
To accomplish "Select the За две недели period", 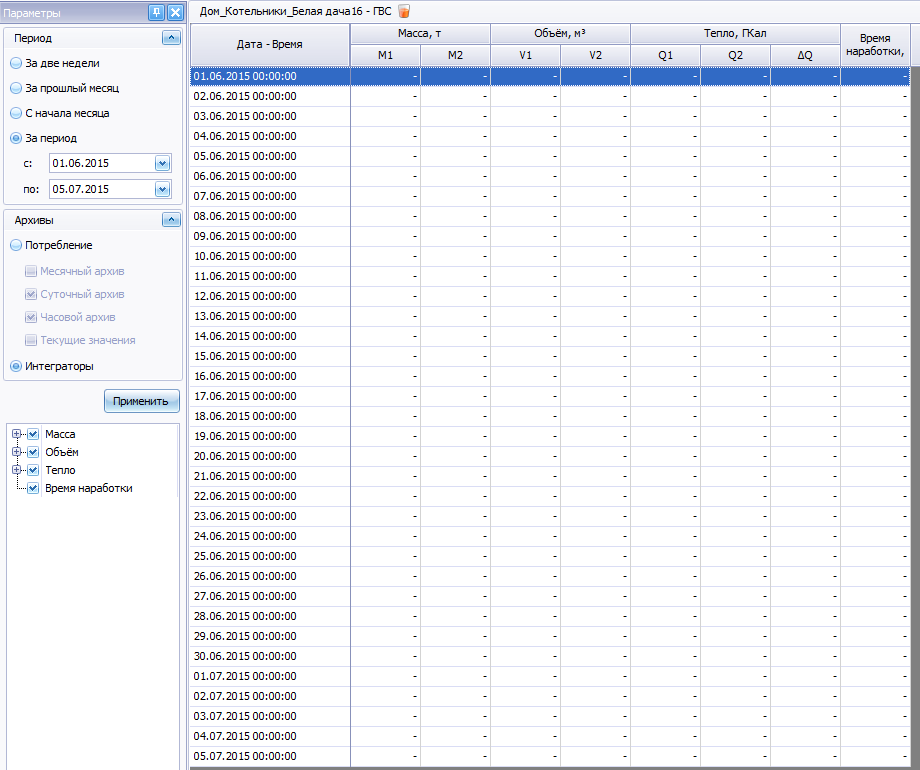I will [16, 63].
